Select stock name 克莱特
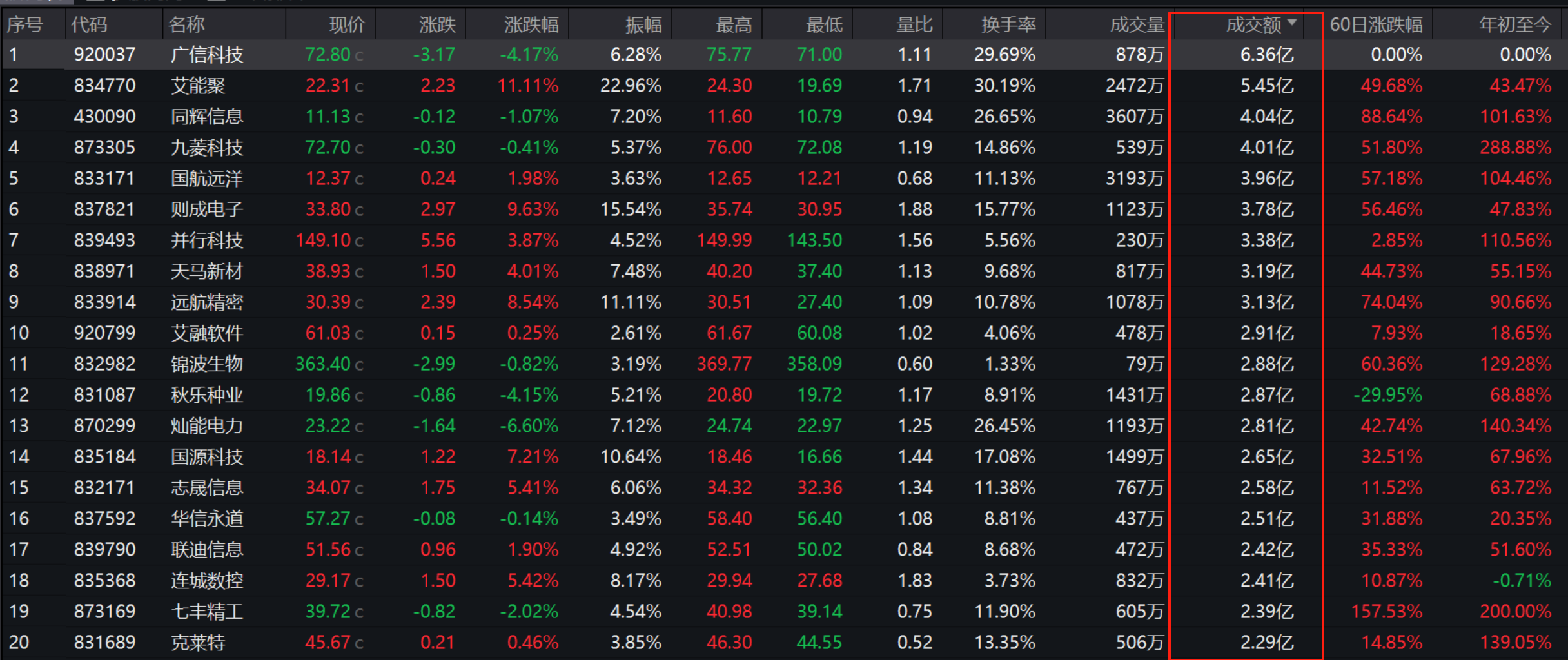 198,643
